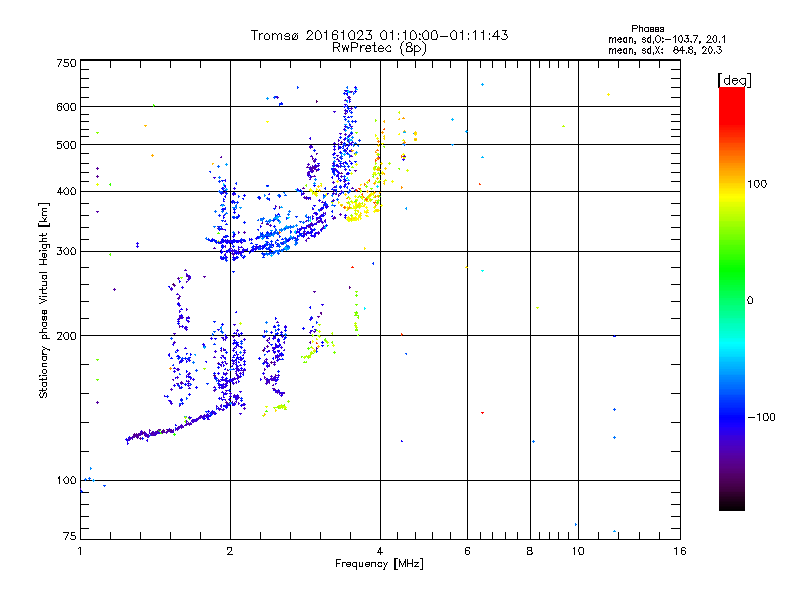Click y-axis tick label '400'
The width and height of the screenshot is (800, 600).
(x=66, y=192)
